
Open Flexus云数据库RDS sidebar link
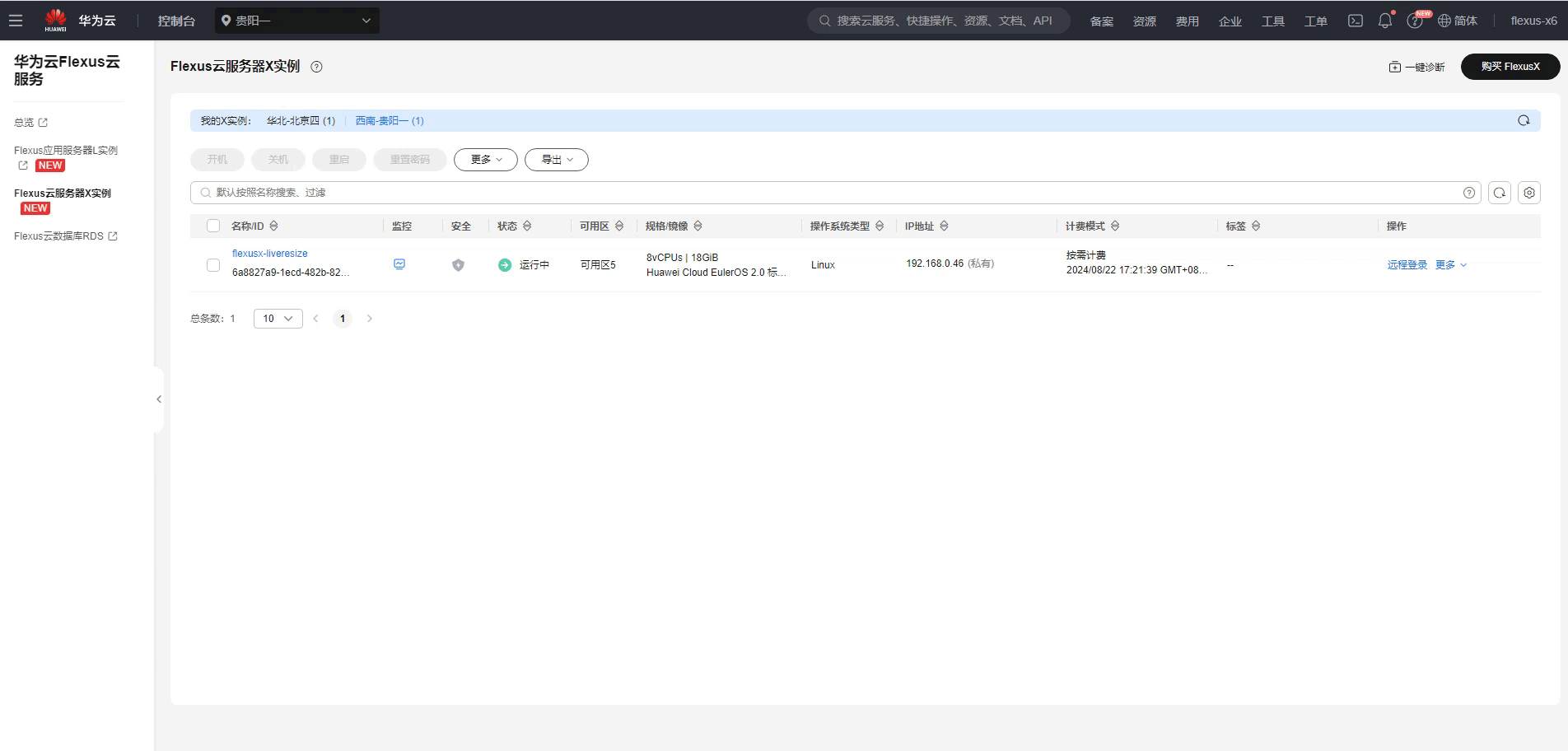66,236
